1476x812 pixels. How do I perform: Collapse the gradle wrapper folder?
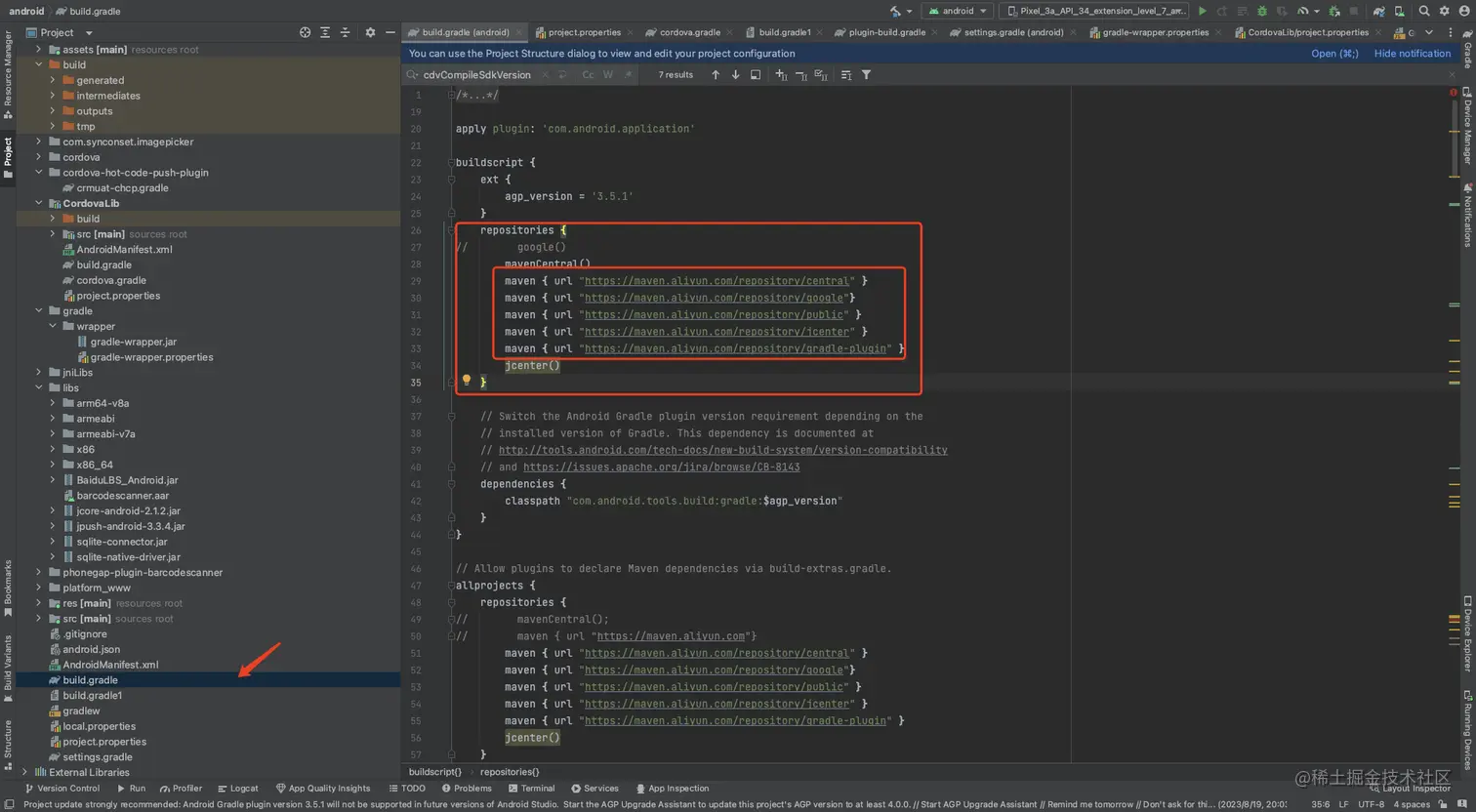coord(53,326)
